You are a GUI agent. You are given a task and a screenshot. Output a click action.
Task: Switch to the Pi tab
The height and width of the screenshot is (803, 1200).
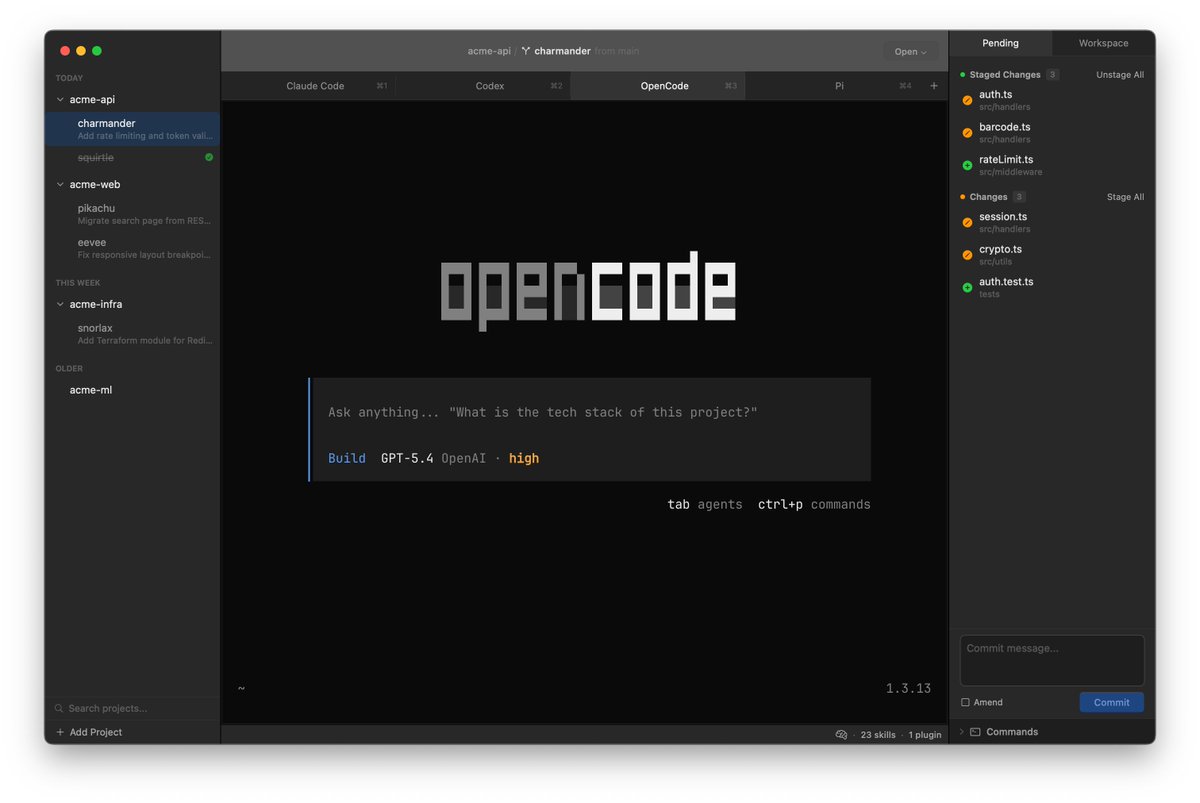(x=833, y=86)
